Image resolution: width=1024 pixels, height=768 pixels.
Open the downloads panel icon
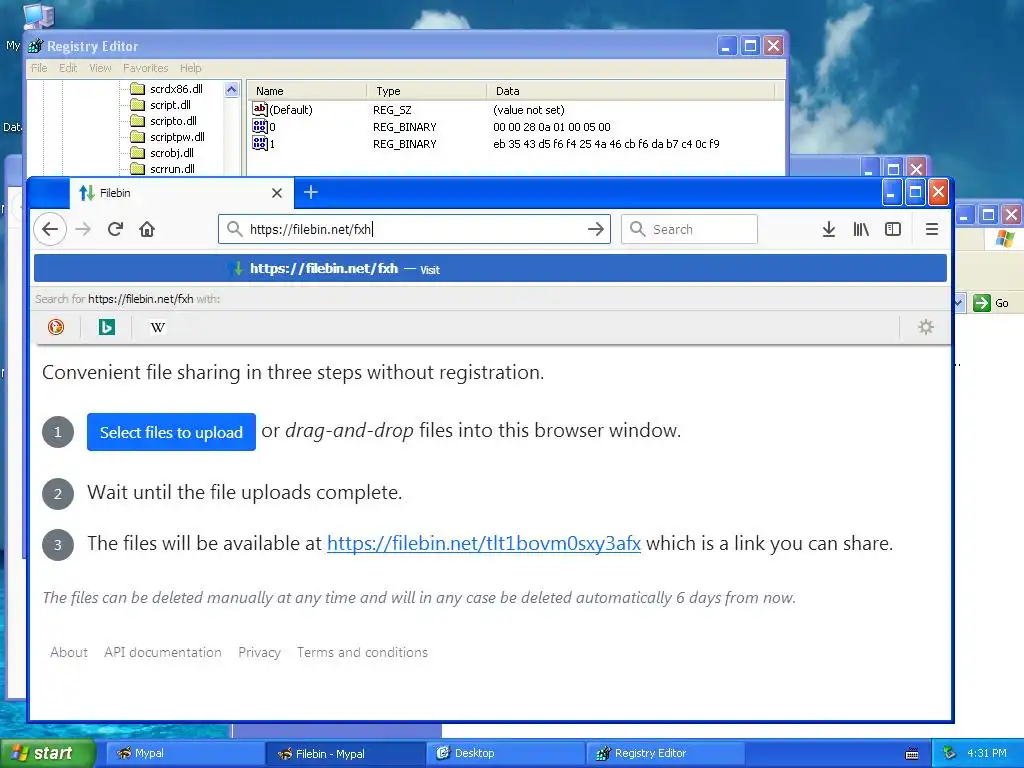tap(829, 229)
